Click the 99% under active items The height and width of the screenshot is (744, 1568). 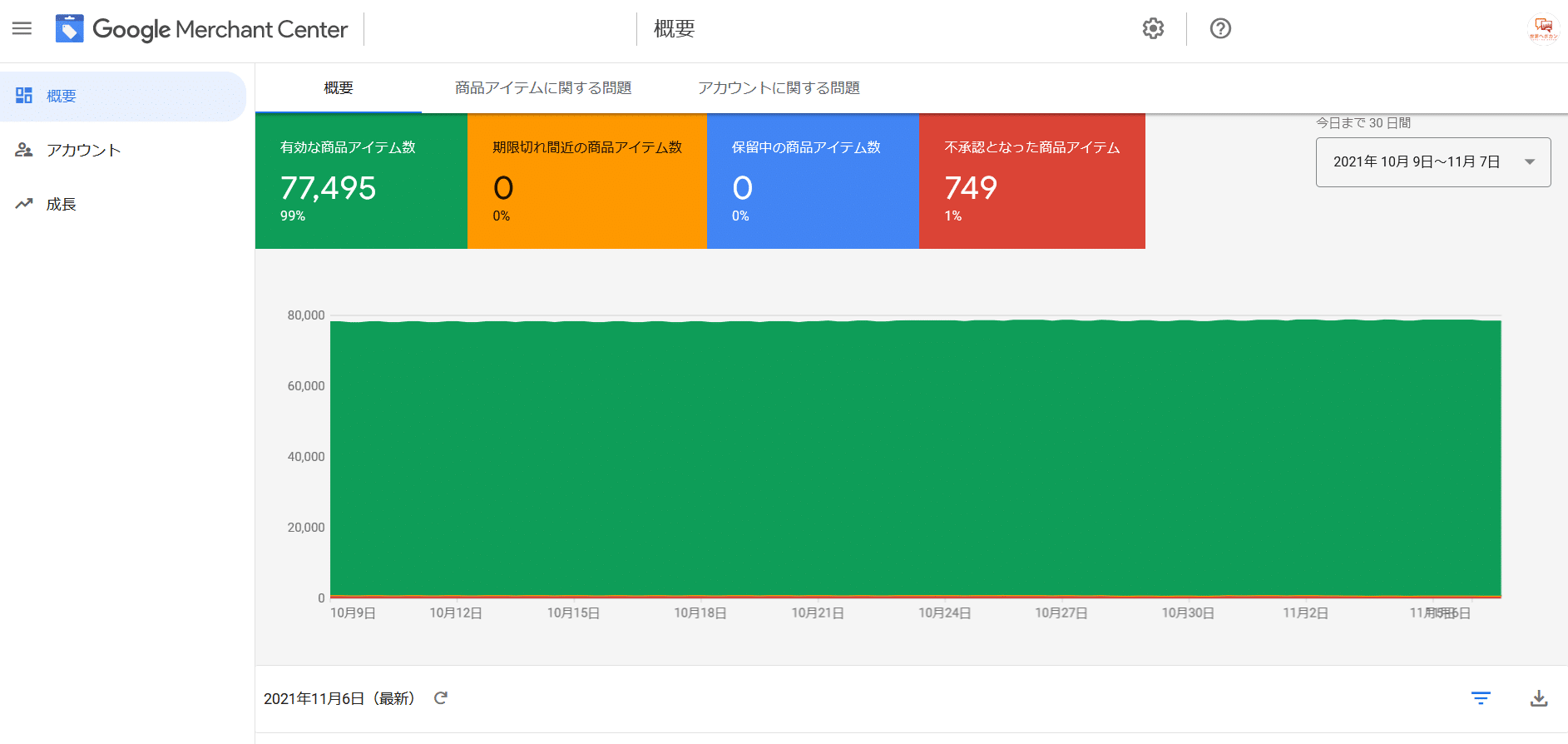click(293, 216)
